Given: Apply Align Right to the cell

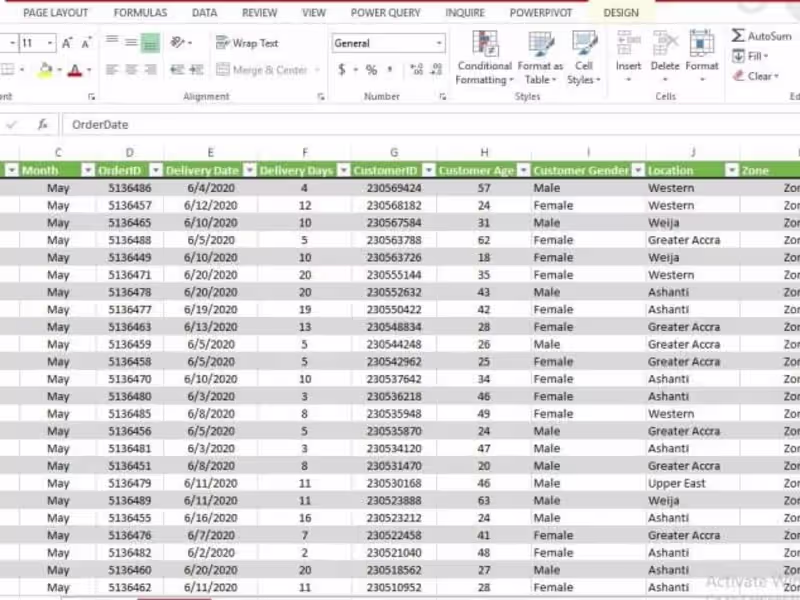Looking at the screenshot, I should point(151,69).
